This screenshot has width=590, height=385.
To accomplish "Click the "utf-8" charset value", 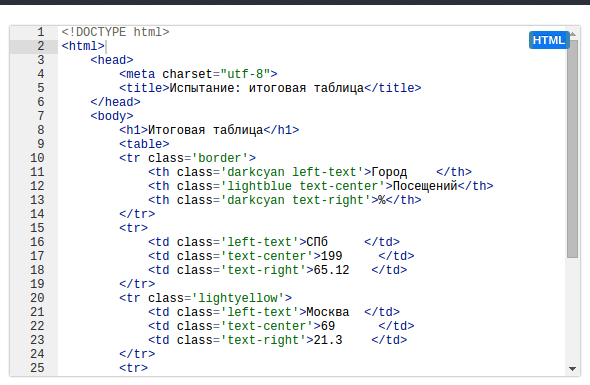I will click(245, 74).
